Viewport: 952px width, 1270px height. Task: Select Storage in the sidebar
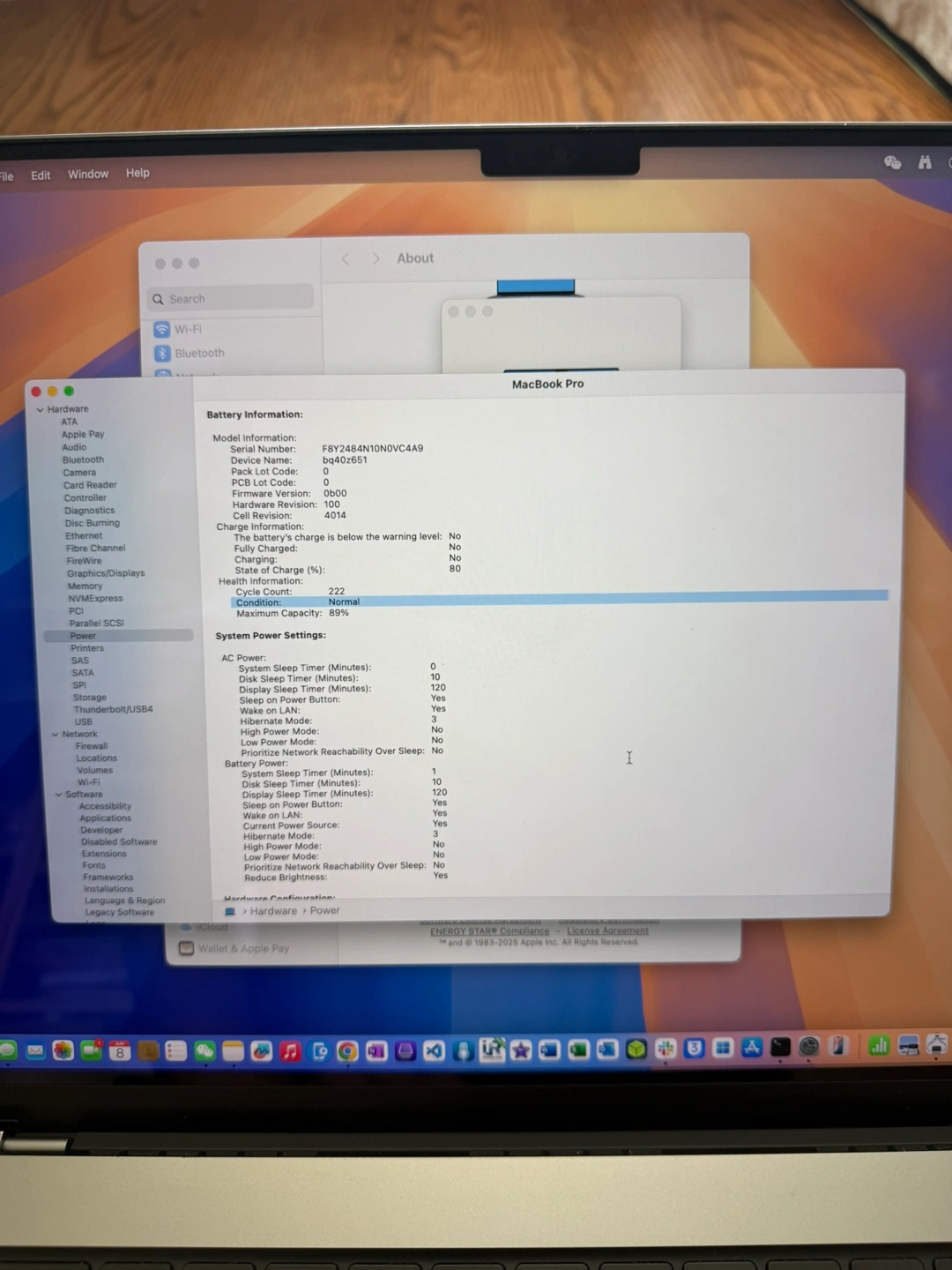coord(89,698)
